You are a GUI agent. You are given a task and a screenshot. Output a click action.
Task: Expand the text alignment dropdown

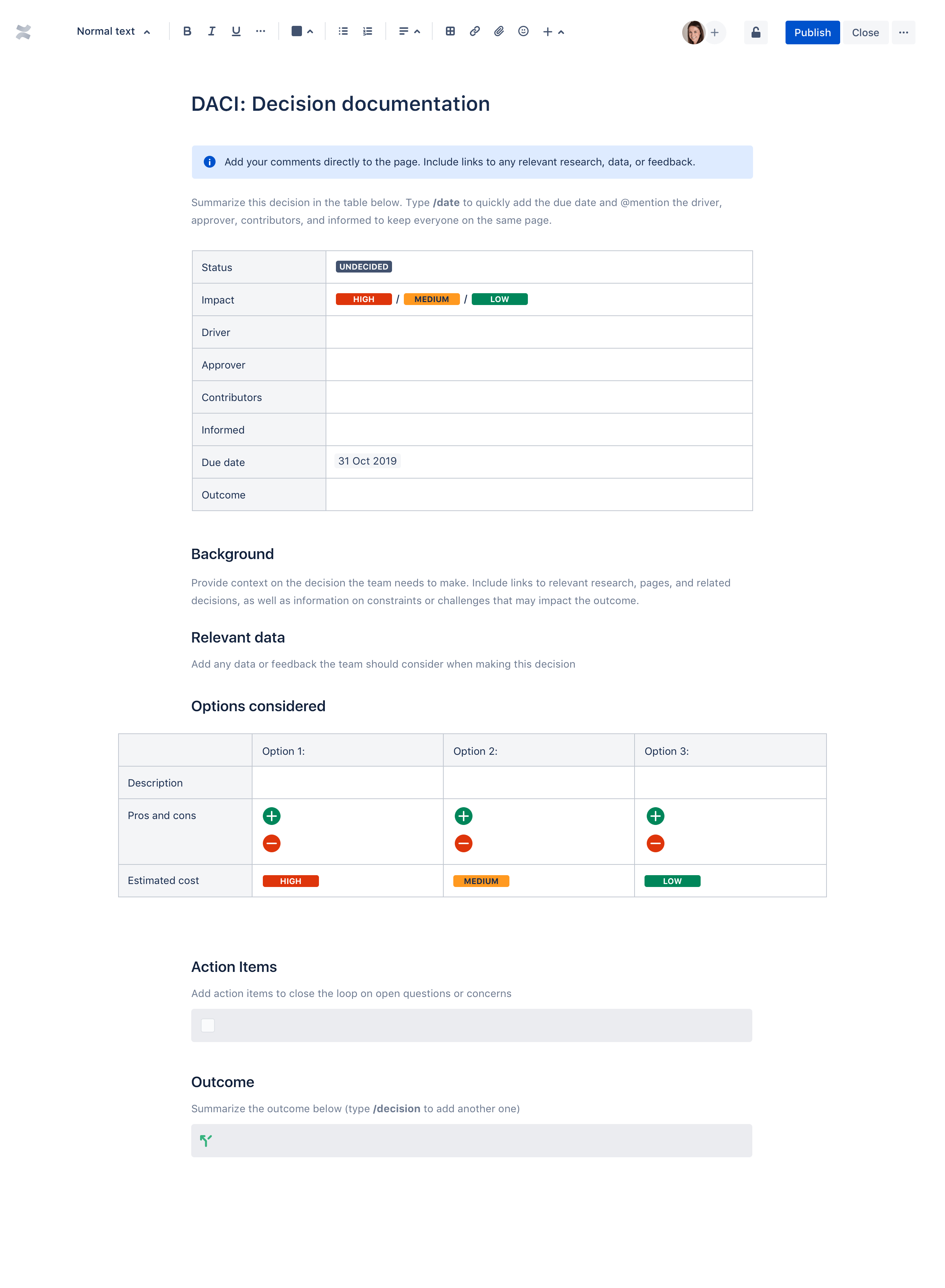[417, 31]
